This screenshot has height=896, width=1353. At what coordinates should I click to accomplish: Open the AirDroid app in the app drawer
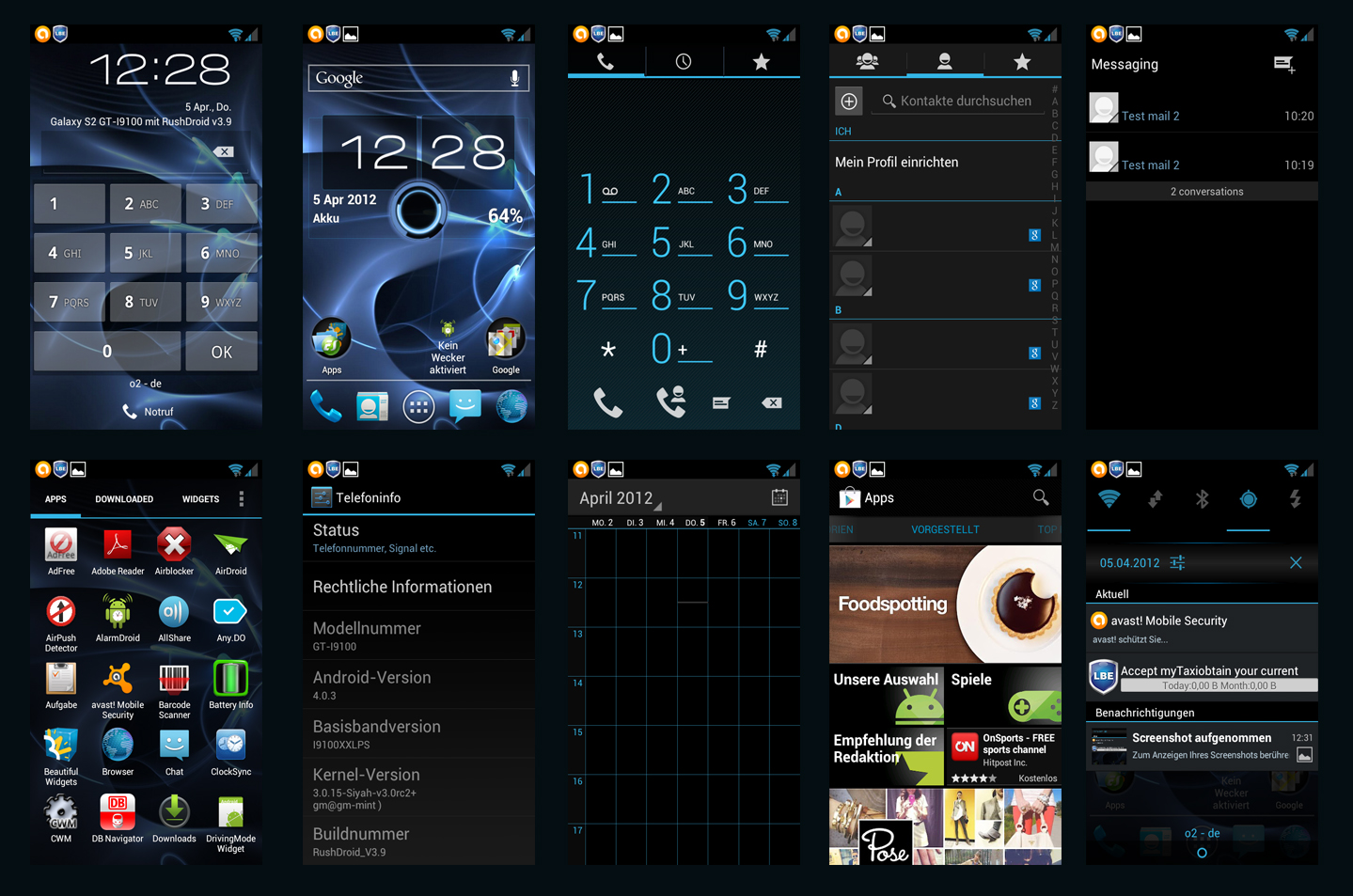point(230,551)
